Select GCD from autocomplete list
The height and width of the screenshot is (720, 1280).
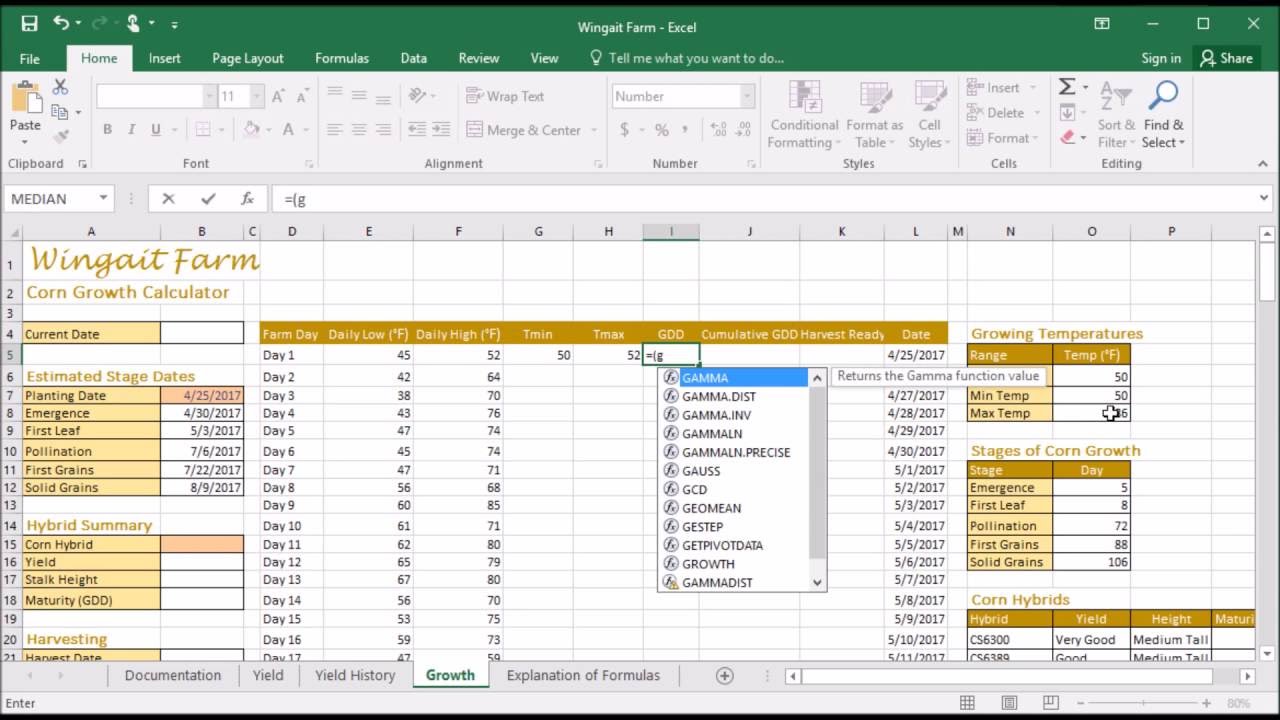click(x=733, y=489)
